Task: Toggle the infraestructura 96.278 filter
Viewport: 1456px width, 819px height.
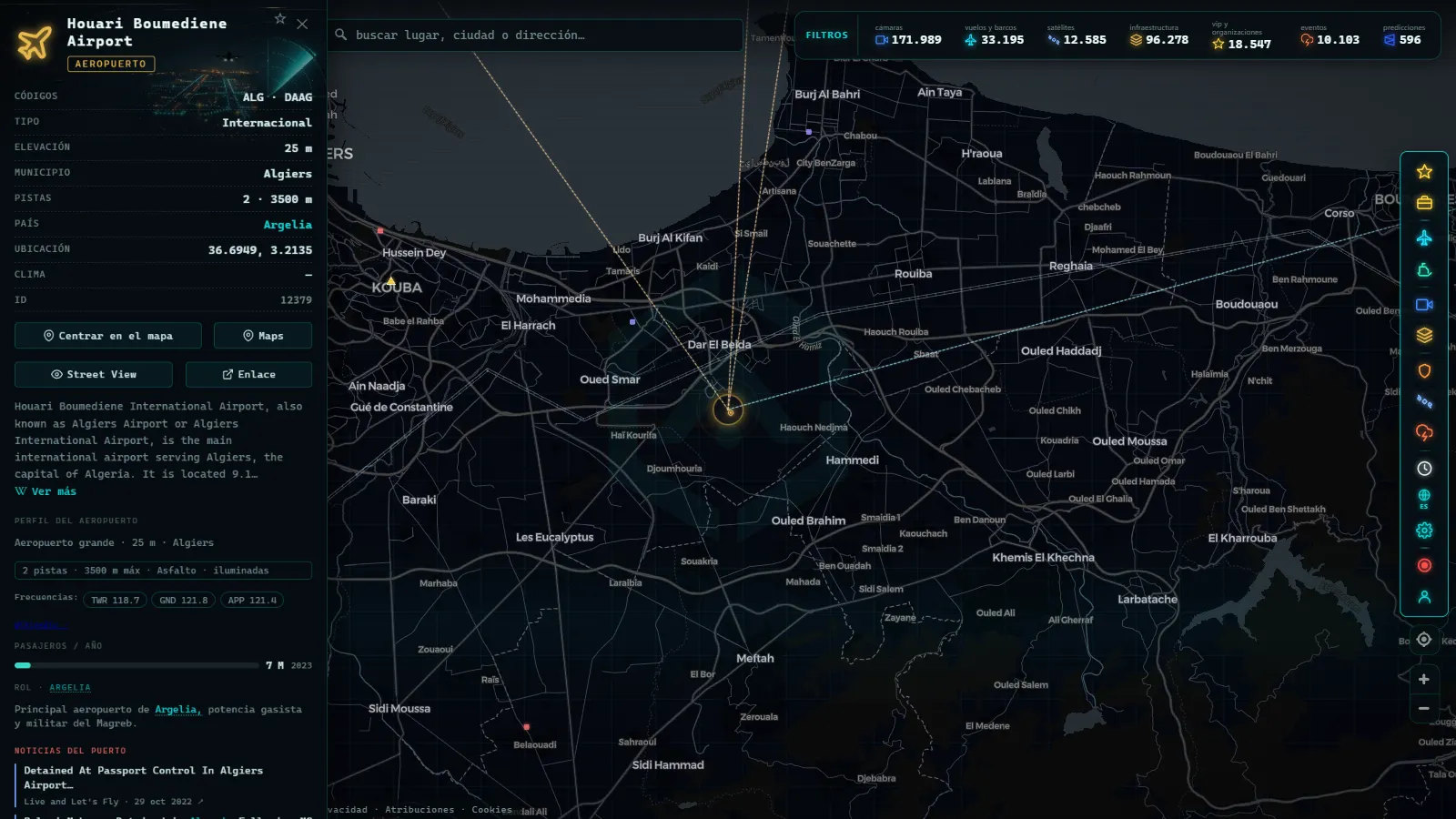Action: (x=1159, y=35)
